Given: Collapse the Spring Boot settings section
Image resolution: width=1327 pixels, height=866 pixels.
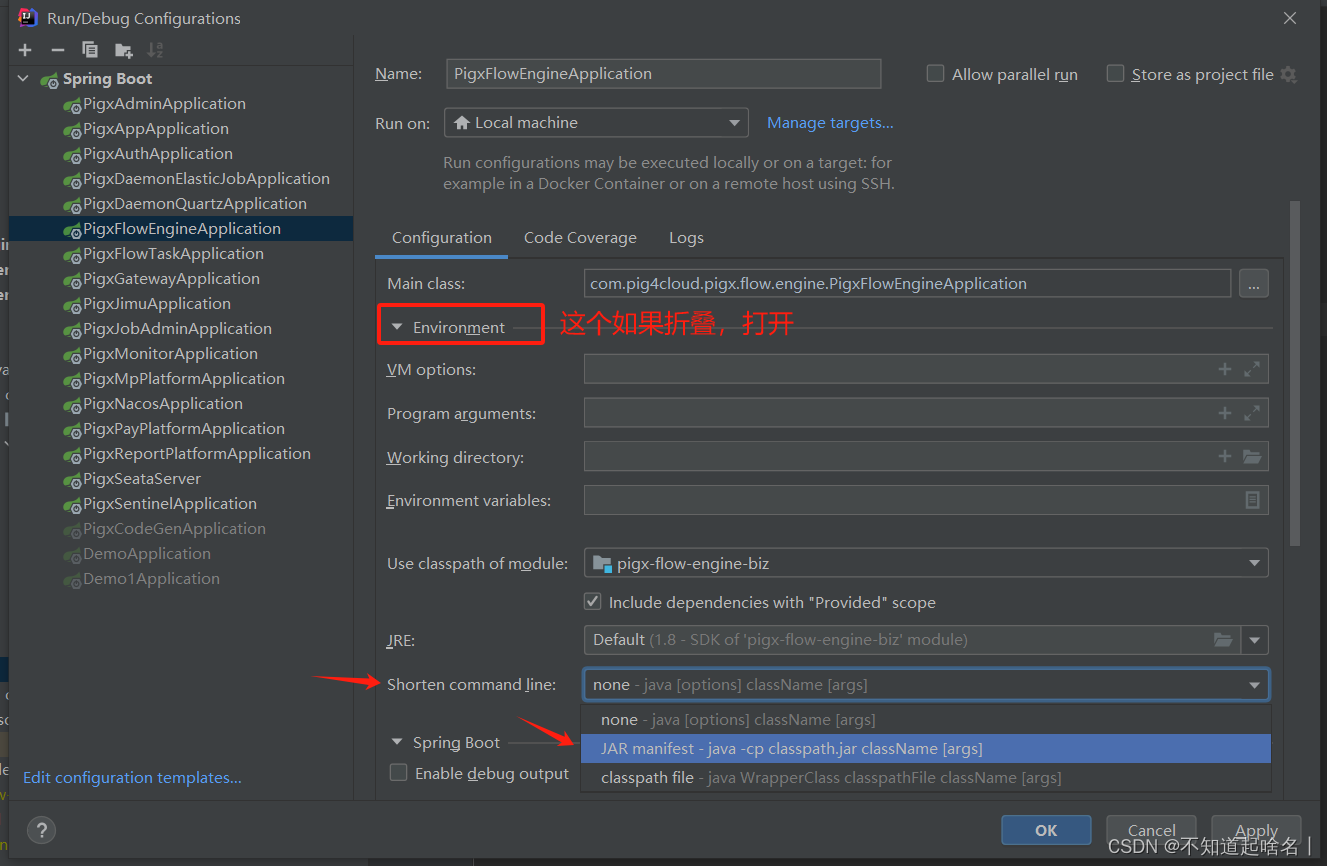Looking at the screenshot, I should click(x=397, y=742).
